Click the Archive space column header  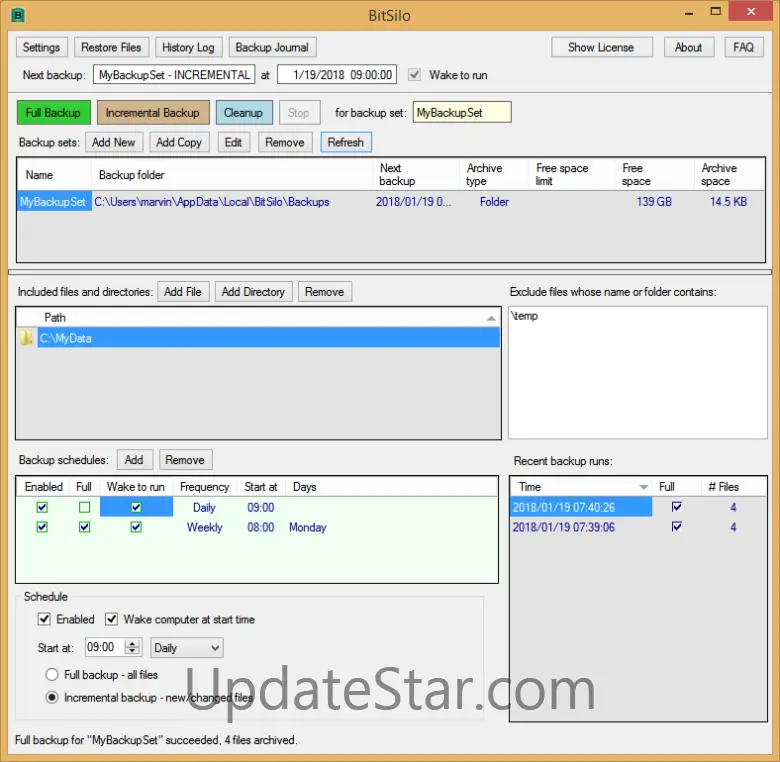[729, 175]
